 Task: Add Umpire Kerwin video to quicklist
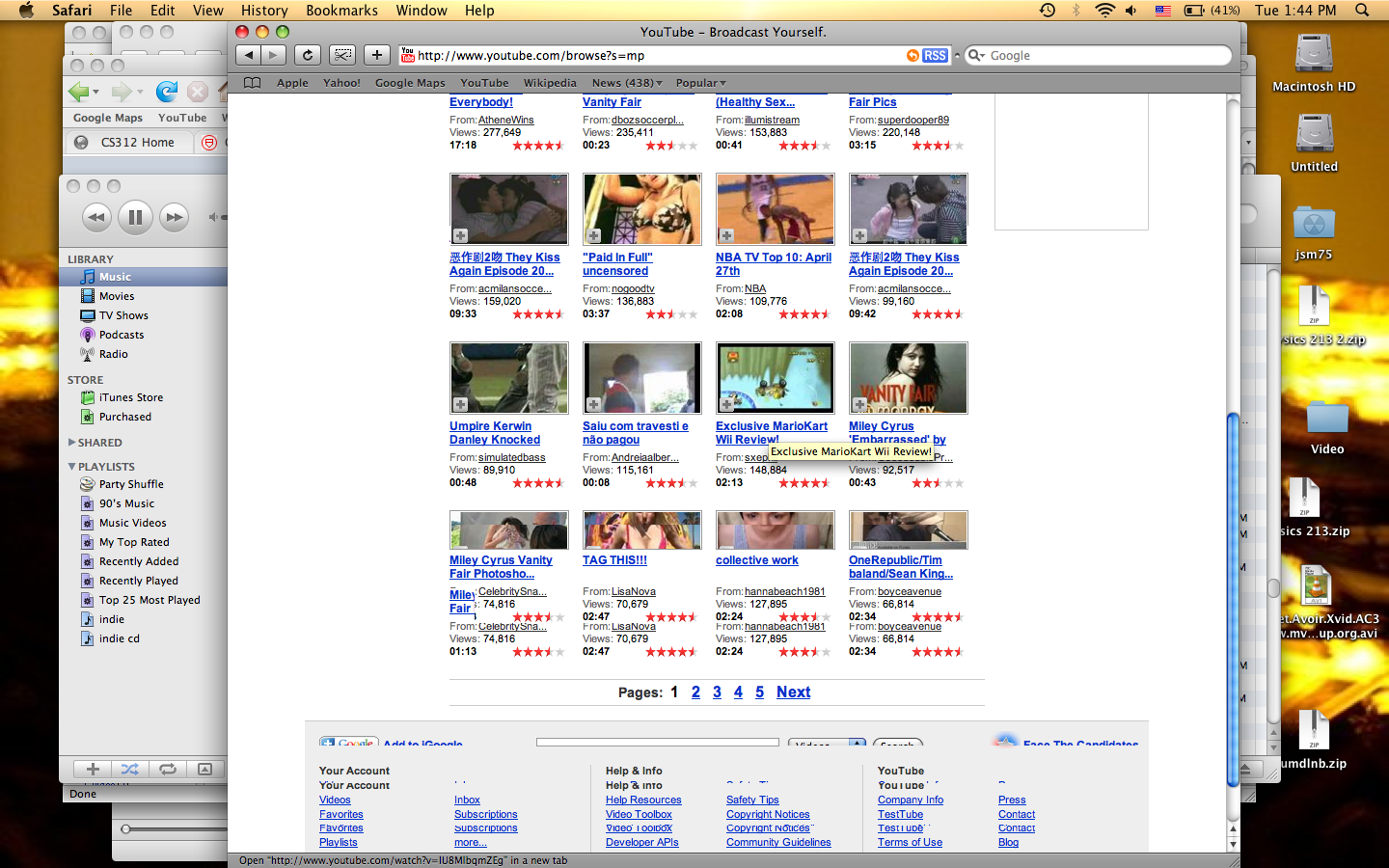461,405
